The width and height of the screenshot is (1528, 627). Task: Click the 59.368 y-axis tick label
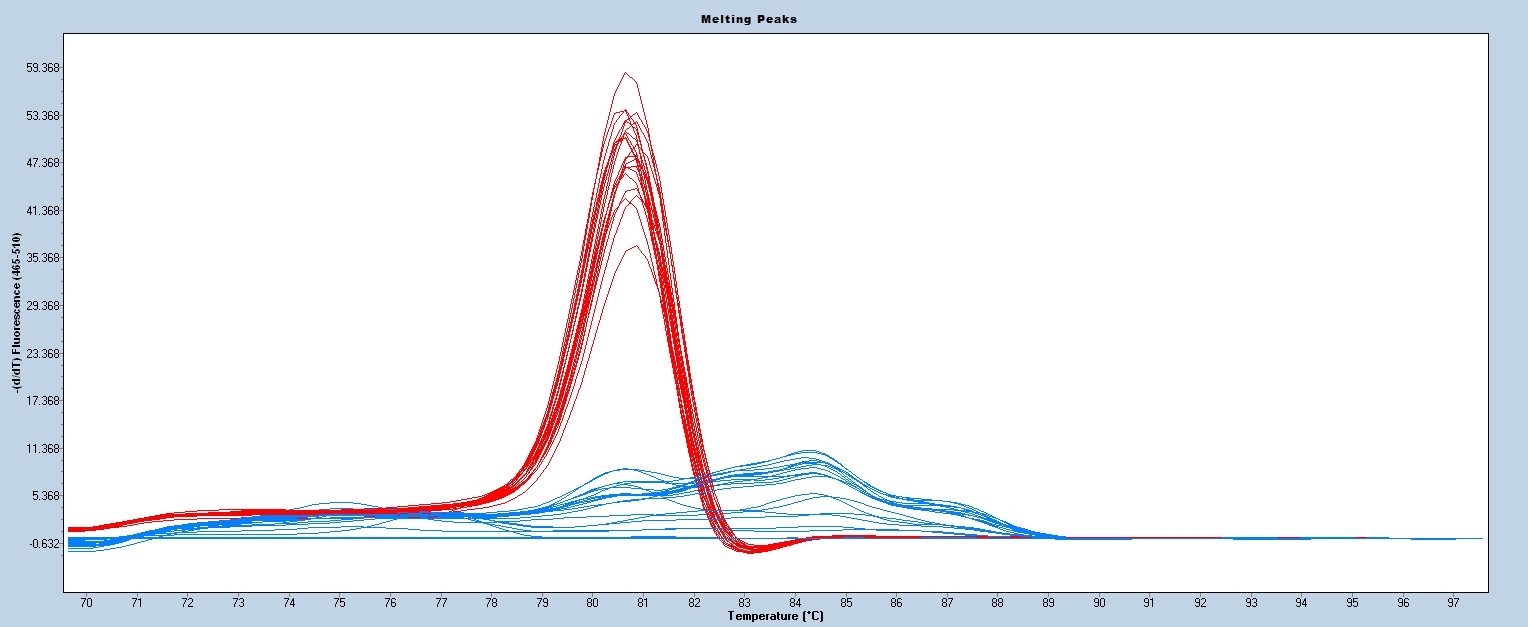click(x=44, y=68)
